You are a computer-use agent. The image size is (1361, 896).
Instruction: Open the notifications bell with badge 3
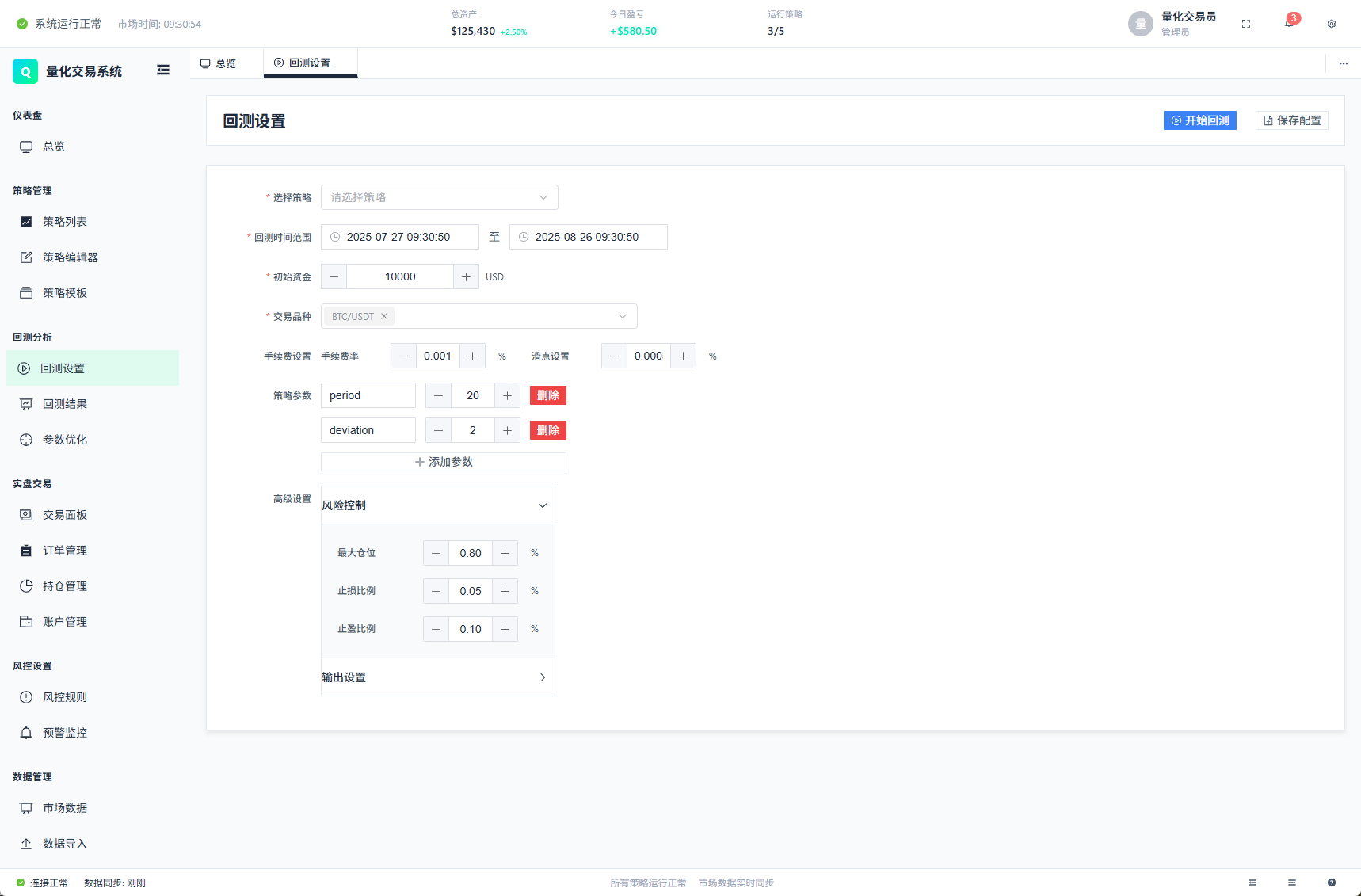coord(1289,24)
